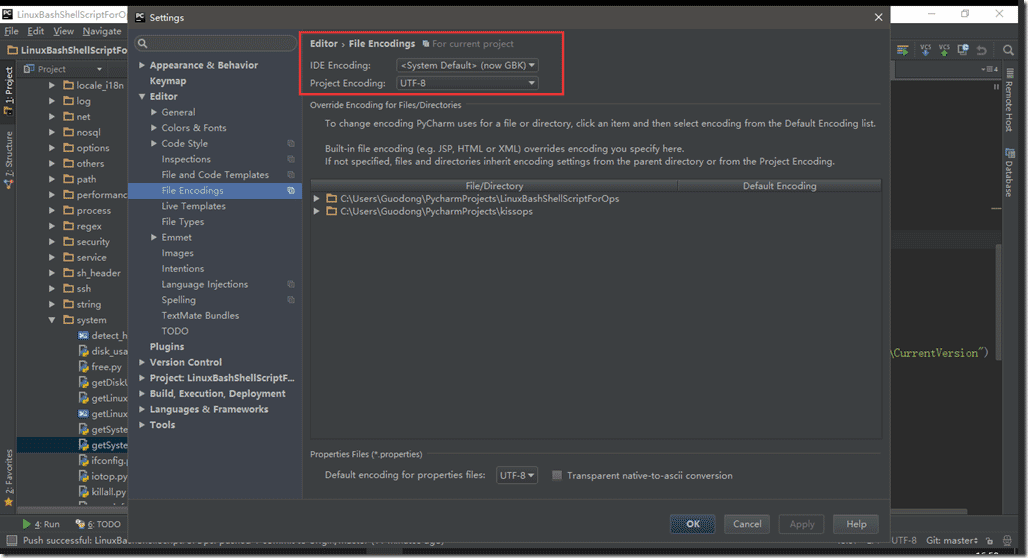Open the Remote Host tool window
The height and width of the screenshot is (558, 1028).
[x=1010, y=101]
